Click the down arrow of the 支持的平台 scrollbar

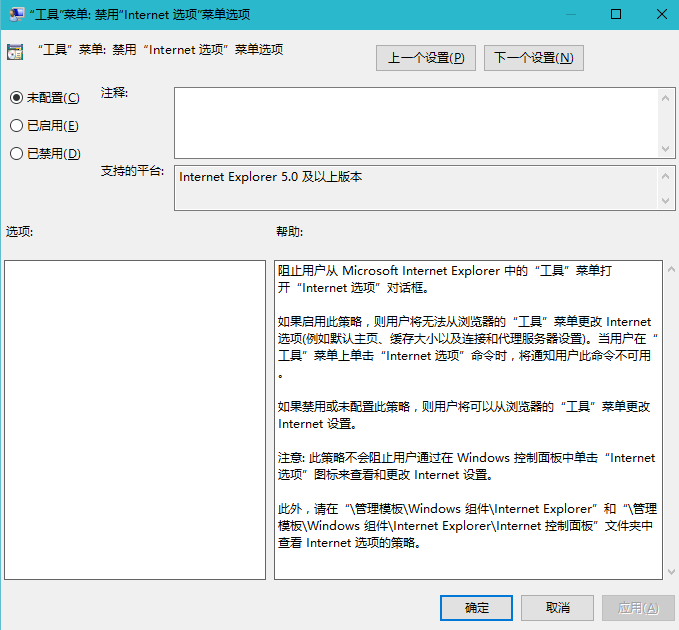[666, 202]
